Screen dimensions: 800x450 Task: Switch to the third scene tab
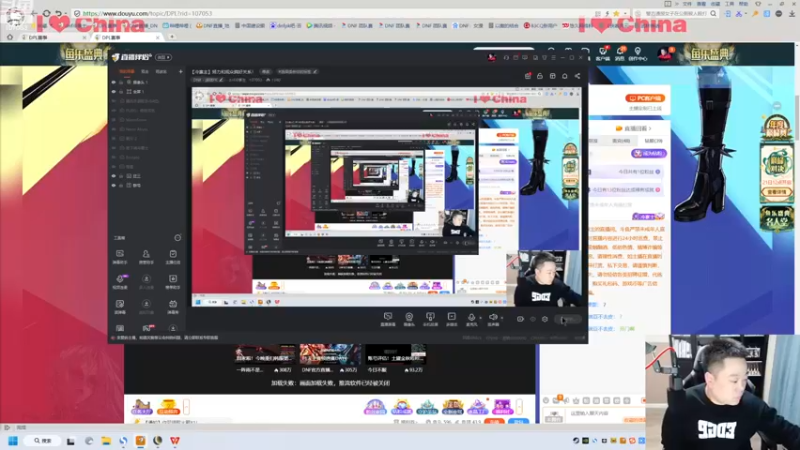161,71
